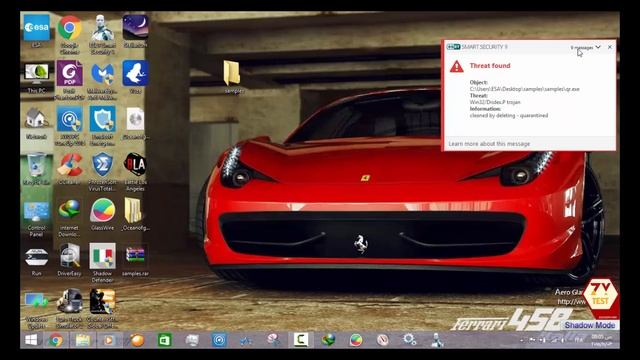640x360 pixels.
Task: Click 'Learn more about this message' link
Action: click(x=489, y=144)
